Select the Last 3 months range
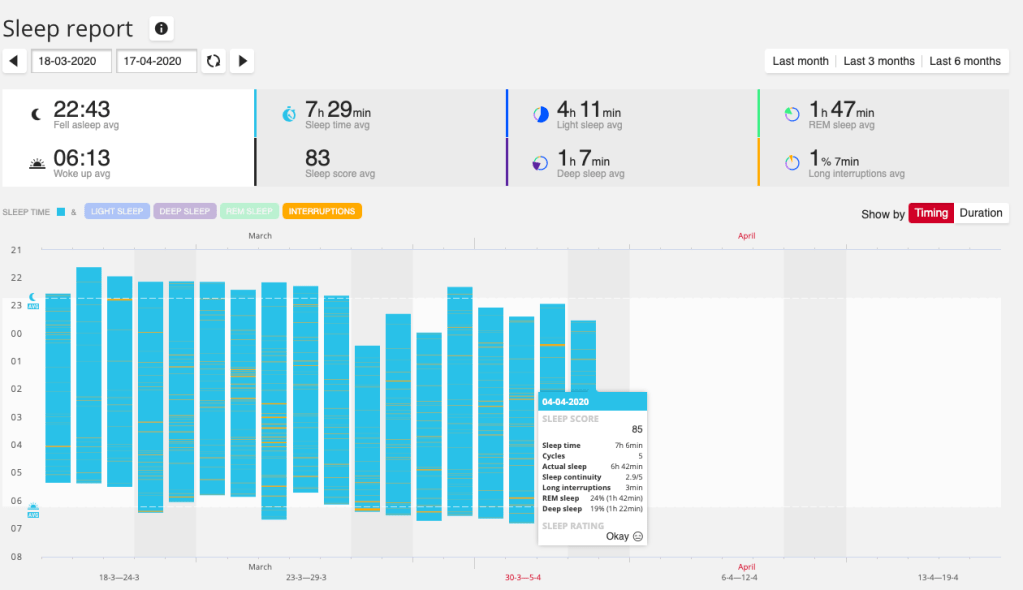The width and height of the screenshot is (1023, 590). [x=879, y=61]
